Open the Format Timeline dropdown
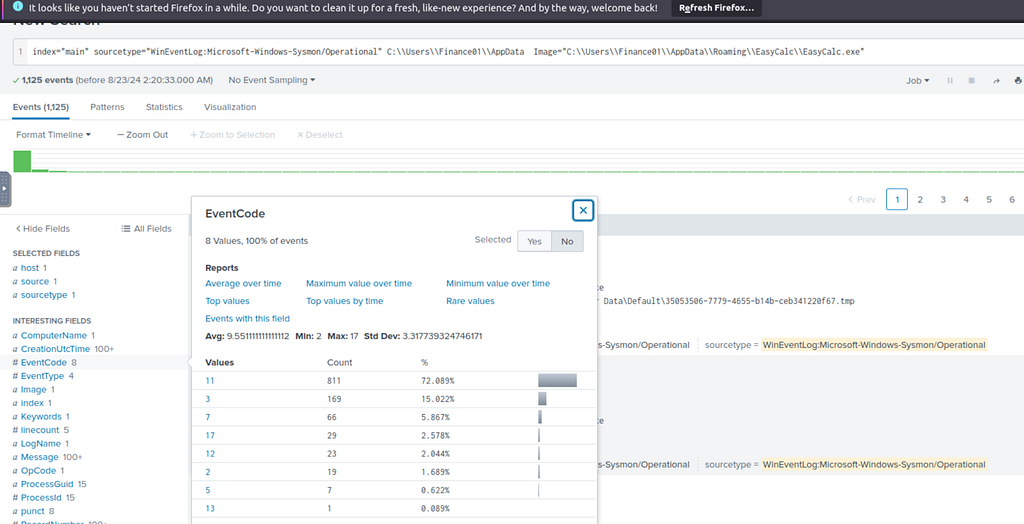 point(54,135)
